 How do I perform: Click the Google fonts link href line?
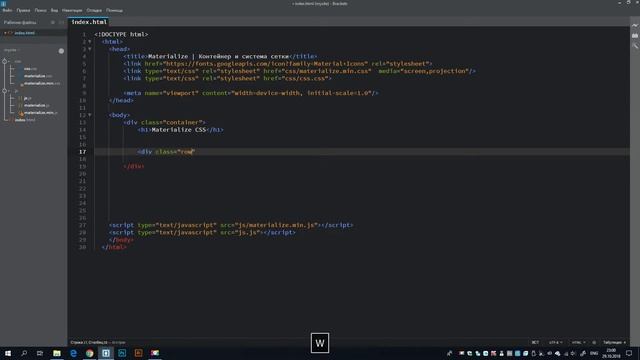(278, 64)
